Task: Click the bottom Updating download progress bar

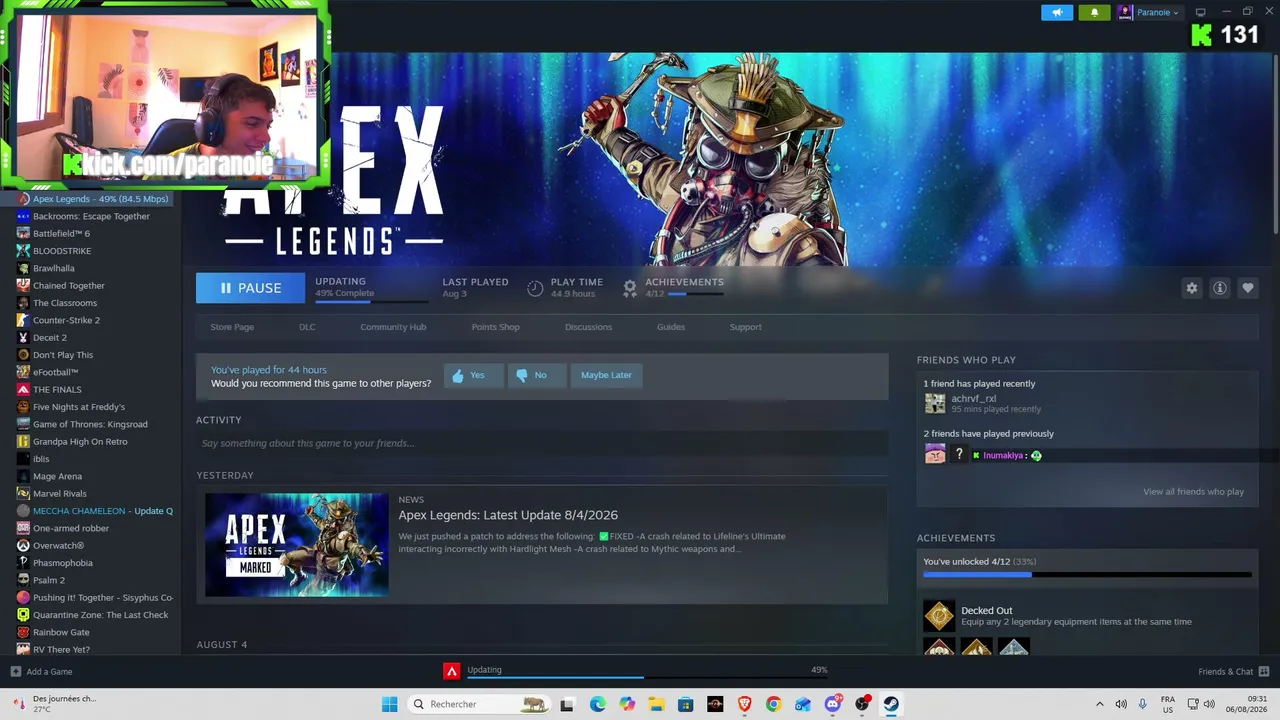Action: click(x=647, y=678)
